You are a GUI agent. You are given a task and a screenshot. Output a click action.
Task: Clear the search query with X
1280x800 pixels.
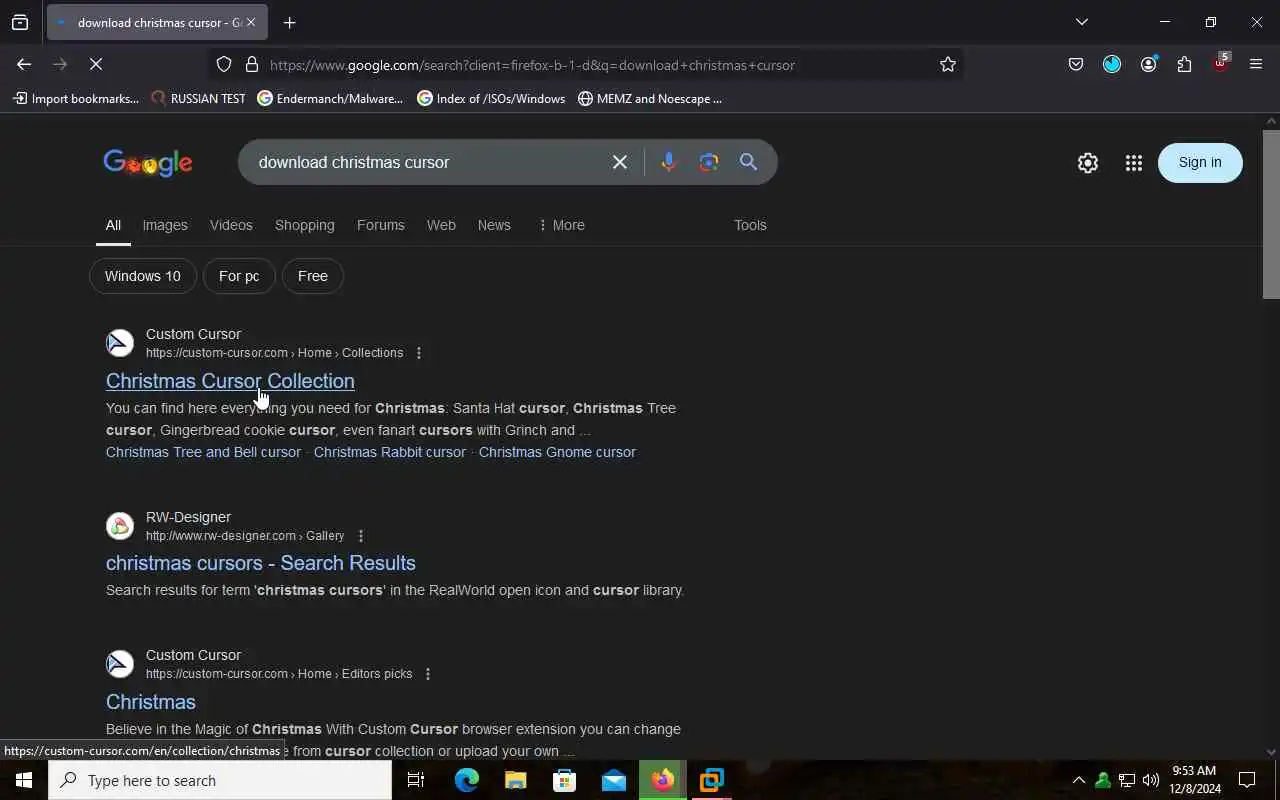pyautogui.click(x=620, y=162)
